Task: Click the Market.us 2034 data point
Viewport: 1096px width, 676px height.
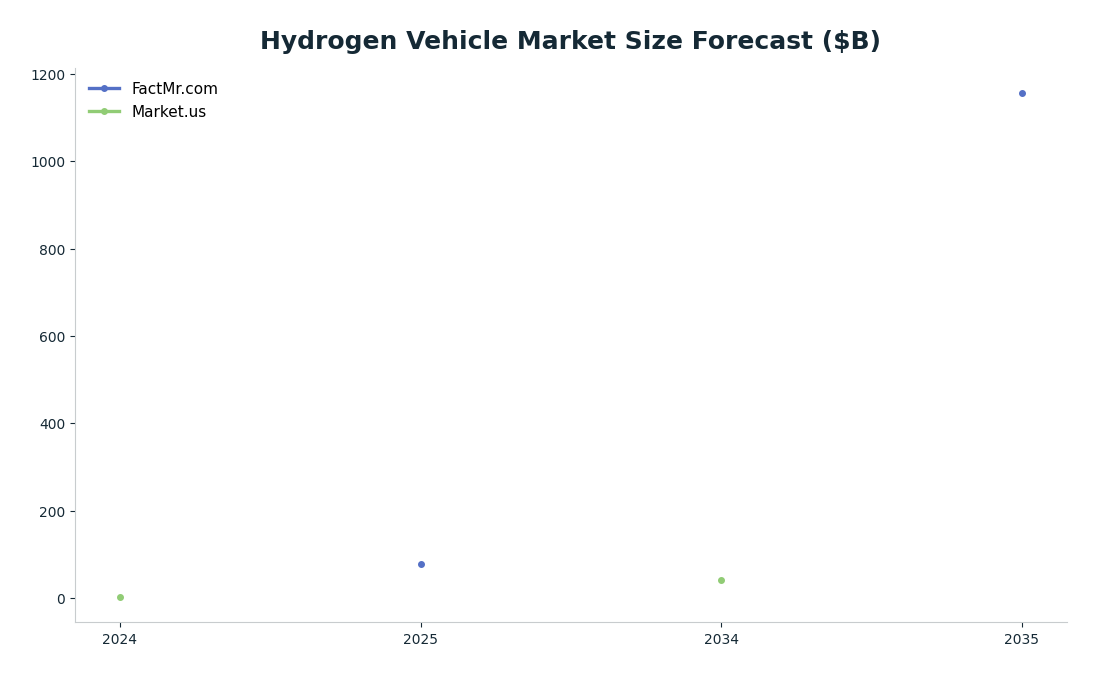Action: 721,581
